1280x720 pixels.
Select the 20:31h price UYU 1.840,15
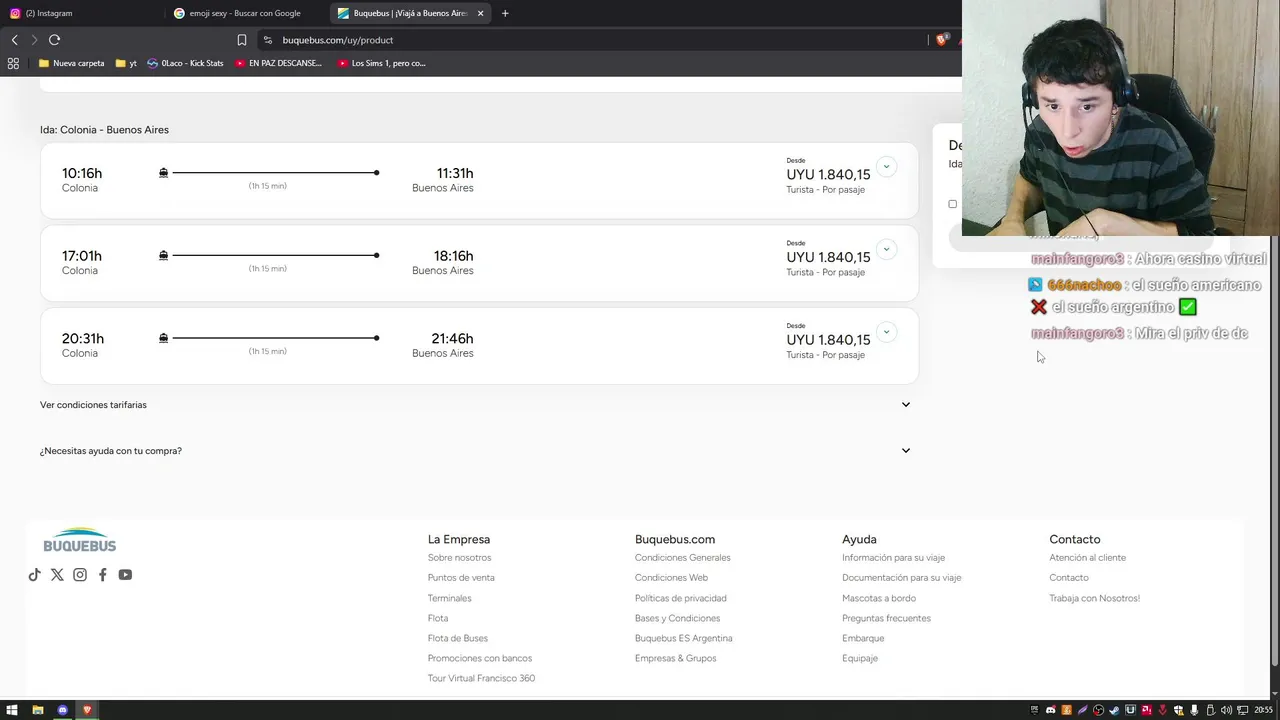[828, 340]
